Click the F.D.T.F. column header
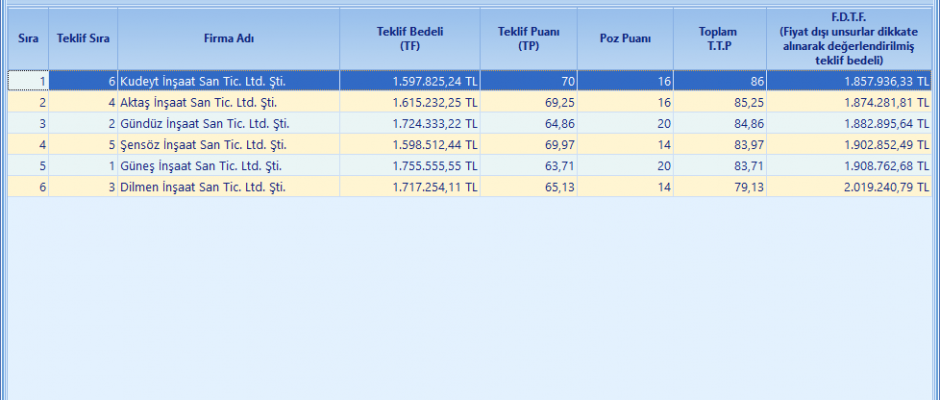The width and height of the screenshot is (940, 400). pos(849,39)
